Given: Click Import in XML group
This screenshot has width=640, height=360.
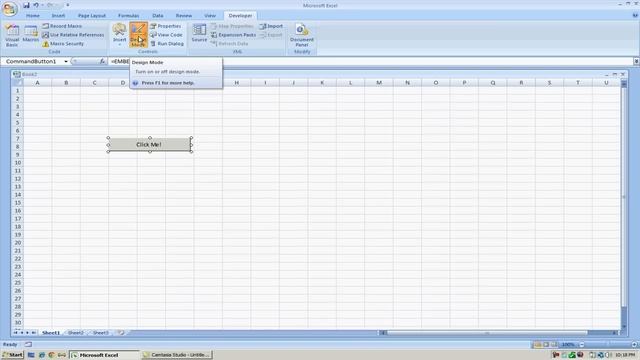Looking at the screenshot, I should 271,26.
